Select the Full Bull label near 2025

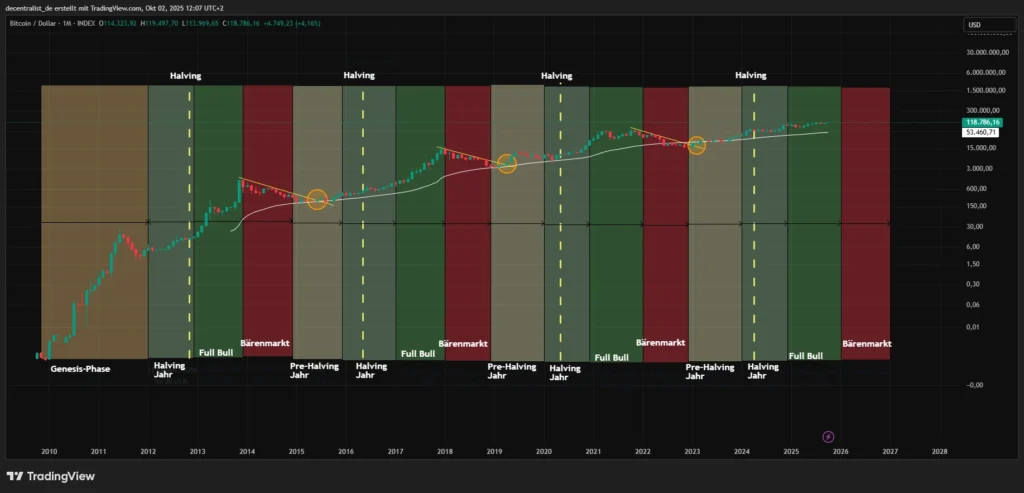tap(806, 356)
